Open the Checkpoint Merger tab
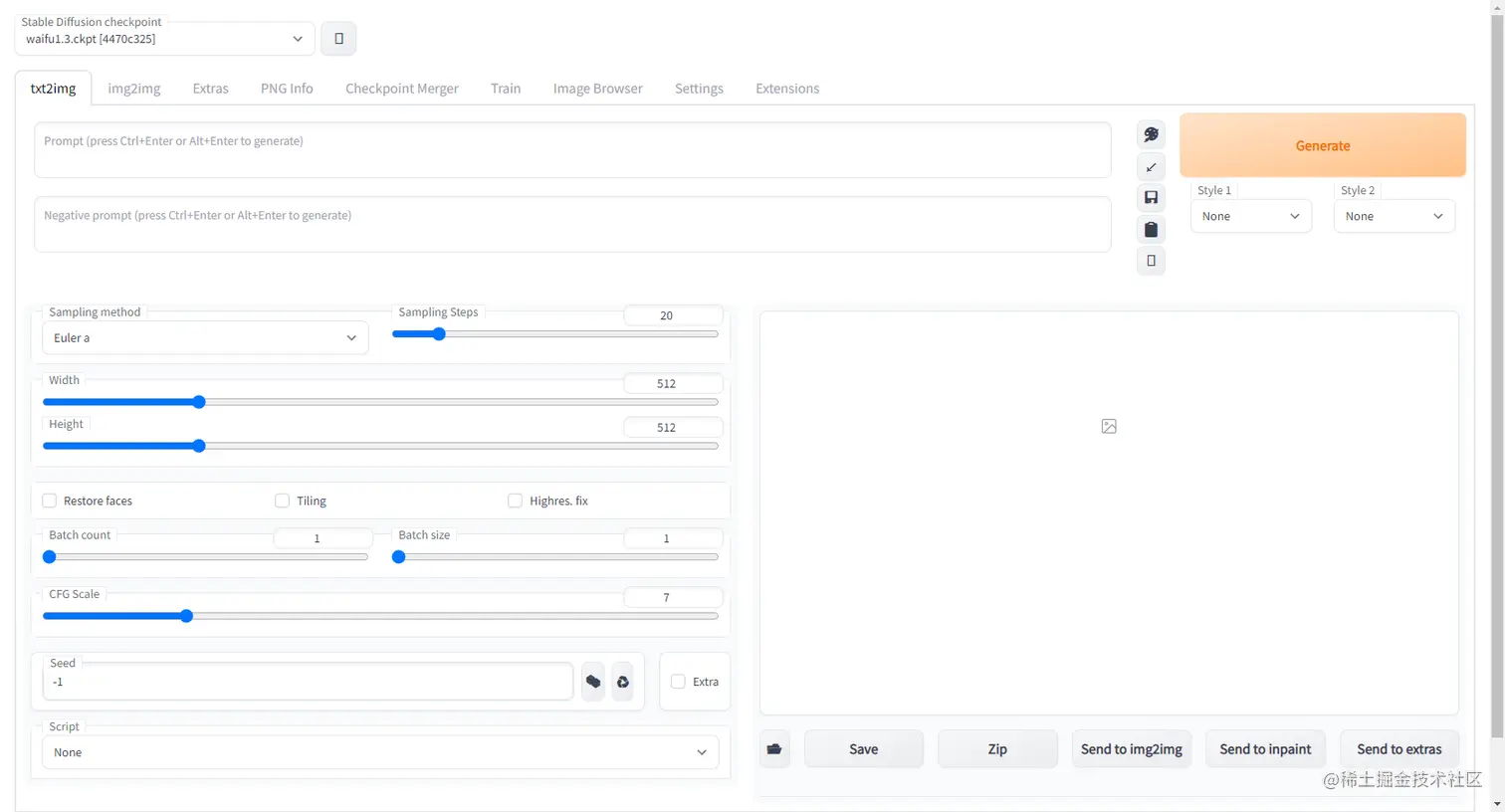The image size is (1505, 812). (x=402, y=88)
